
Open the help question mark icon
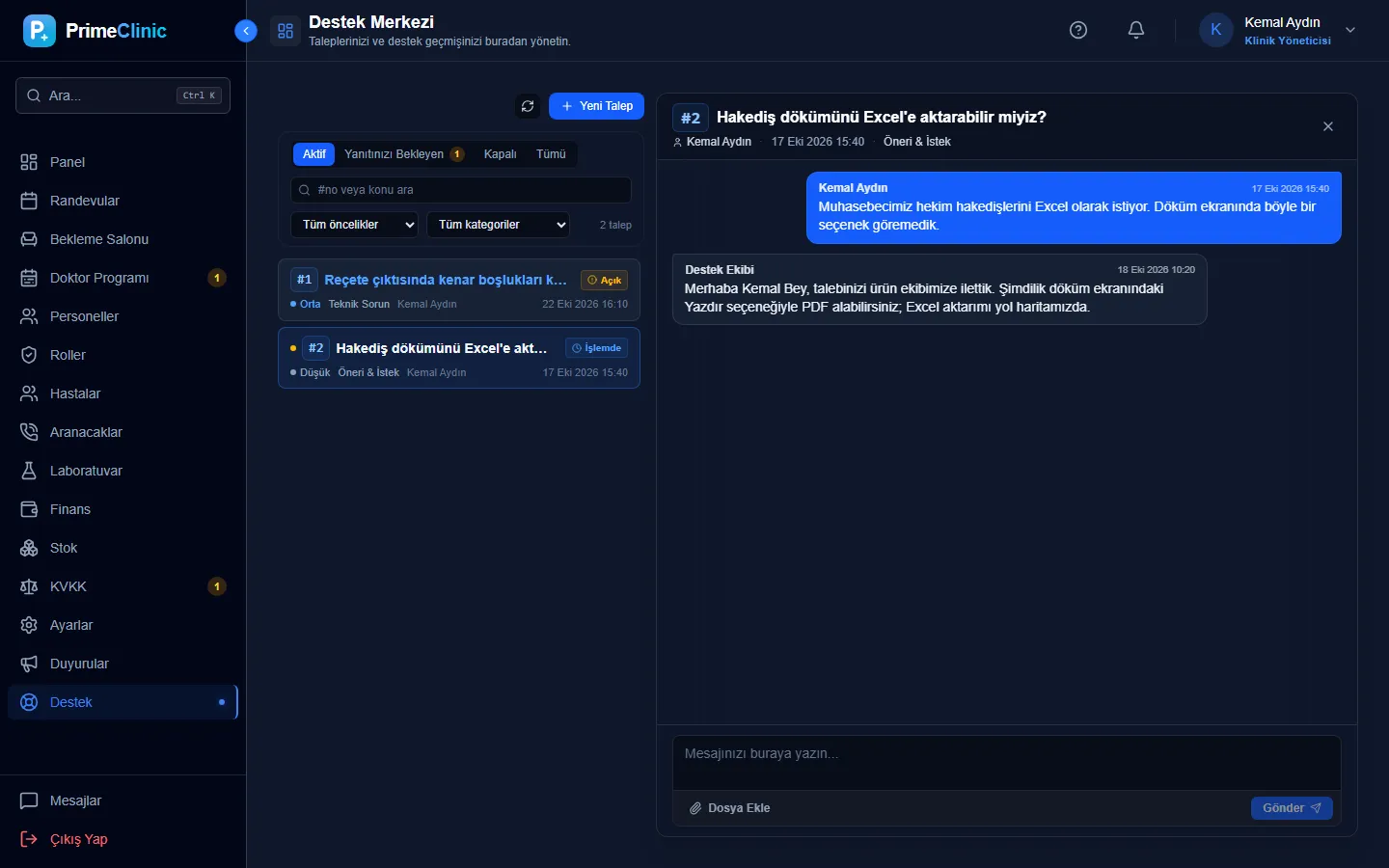pyautogui.click(x=1078, y=30)
